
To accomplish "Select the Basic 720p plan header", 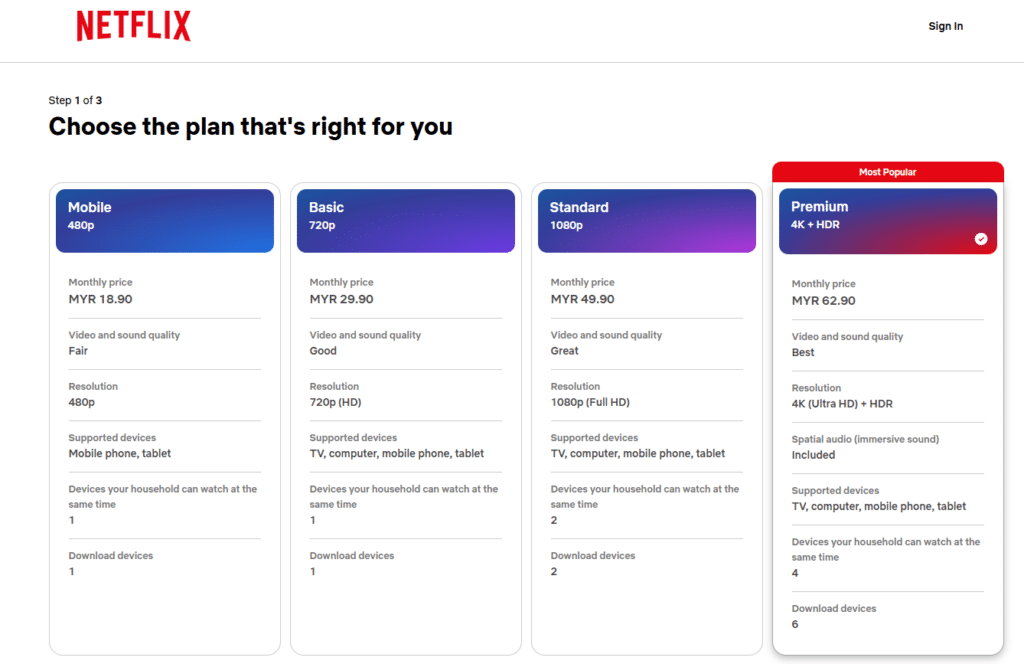I will point(406,221).
